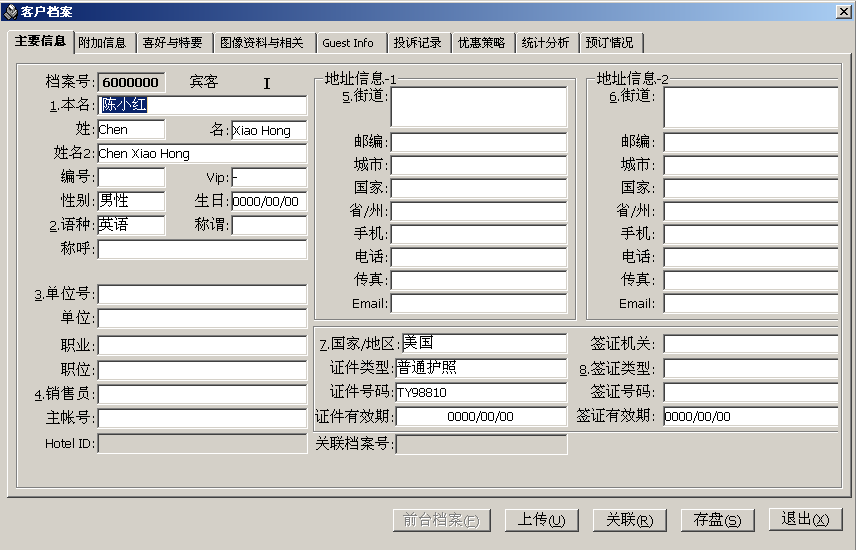This screenshot has height=550, width=856.
Task: Exit using the 退出(X) button
Action: [805, 520]
